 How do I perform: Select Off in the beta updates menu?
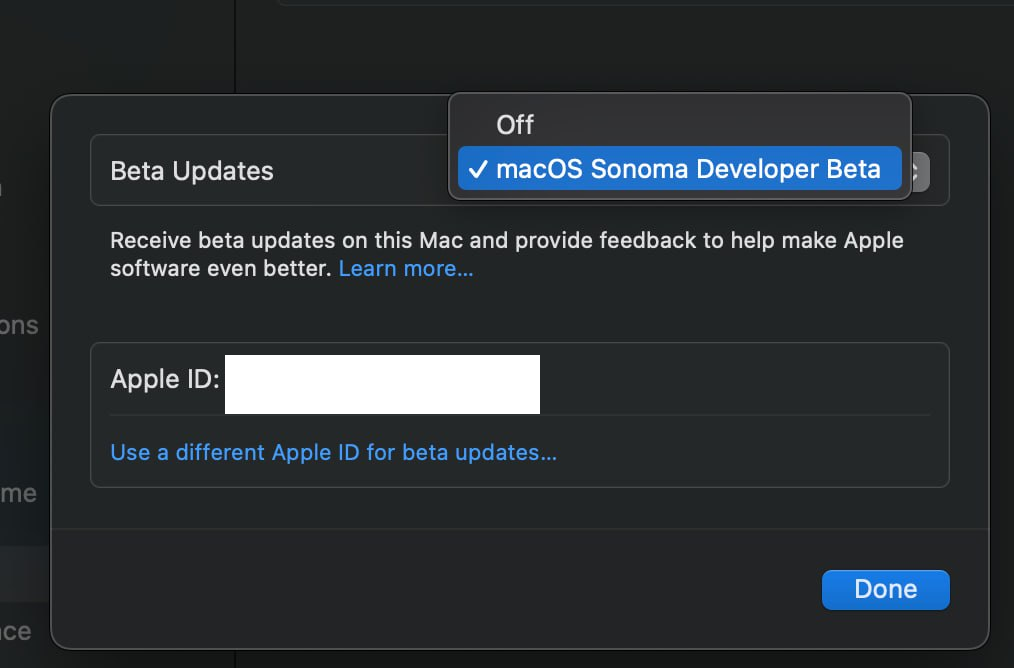pyautogui.click(x=515, y=125)
